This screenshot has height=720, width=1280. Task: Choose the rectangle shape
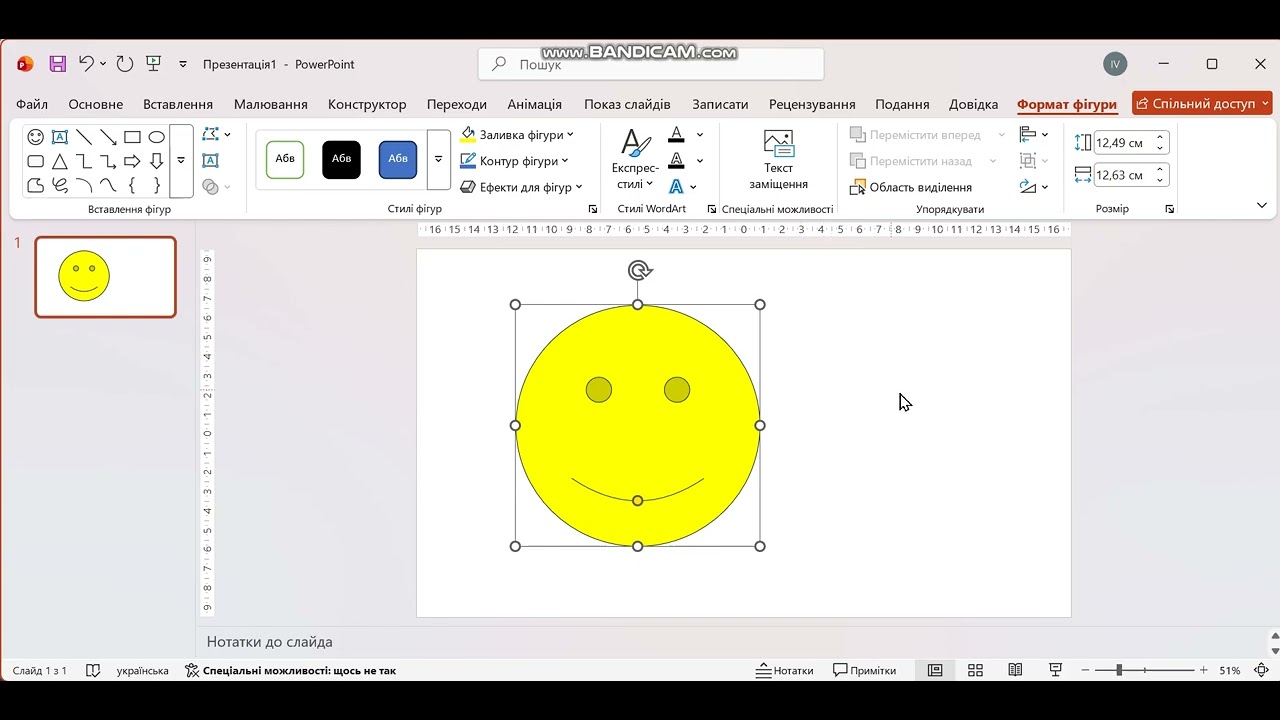132,137
